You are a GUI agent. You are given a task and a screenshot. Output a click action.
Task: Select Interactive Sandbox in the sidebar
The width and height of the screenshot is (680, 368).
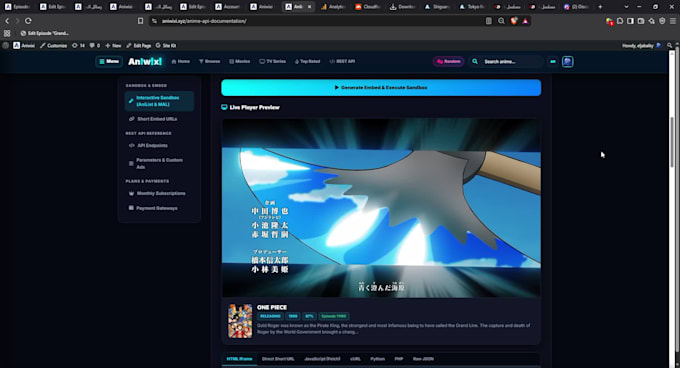click(159, 101)
